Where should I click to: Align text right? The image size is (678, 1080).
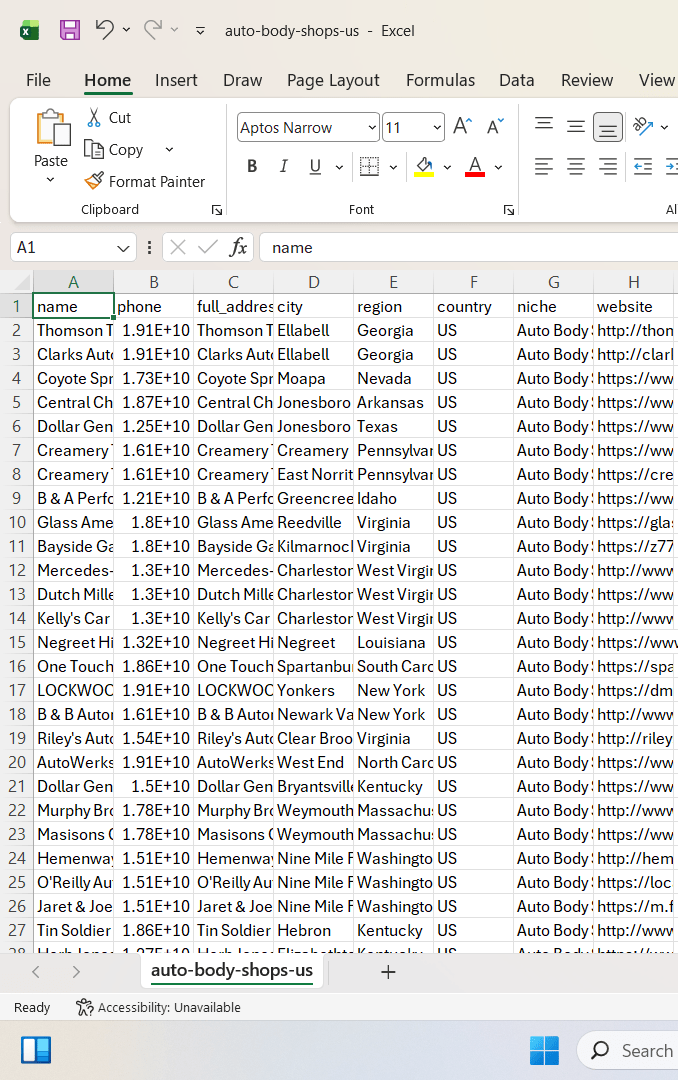[608, 166]
